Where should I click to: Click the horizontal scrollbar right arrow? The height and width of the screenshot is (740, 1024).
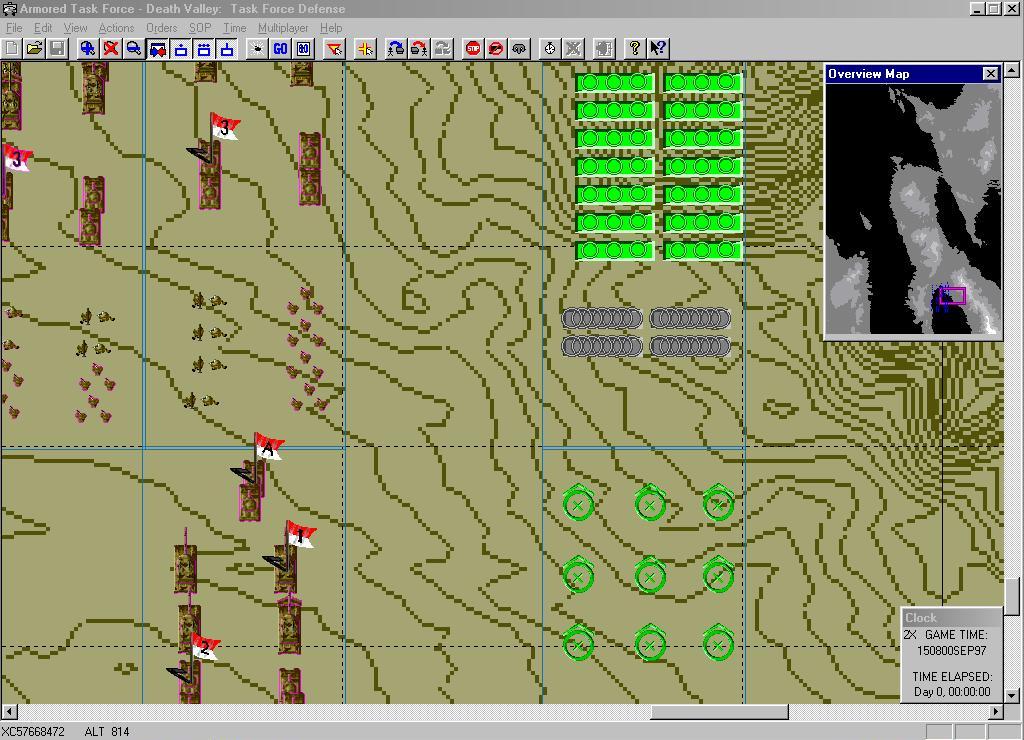[x=996, y=712]
